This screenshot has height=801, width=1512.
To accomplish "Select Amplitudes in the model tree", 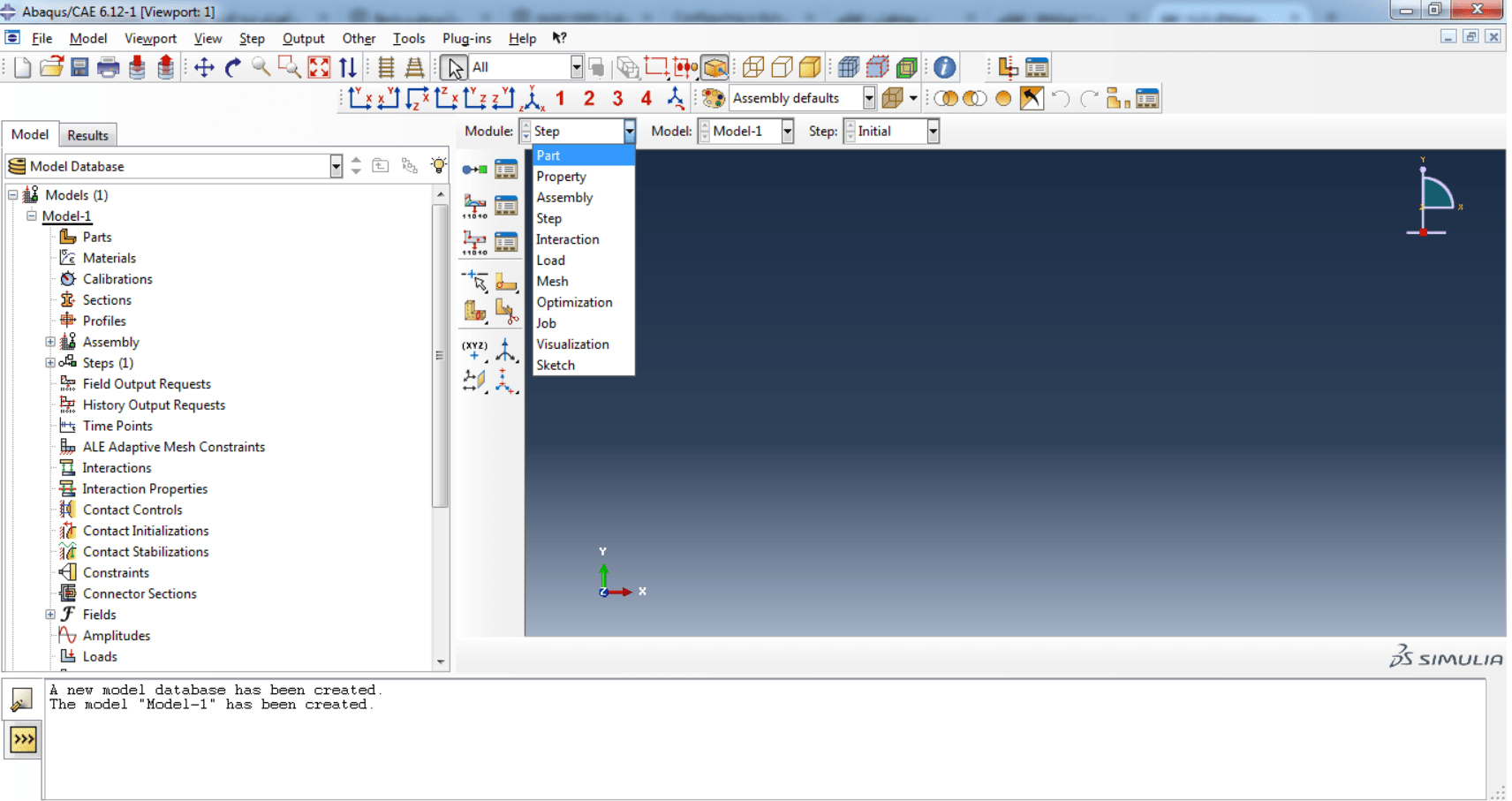I will click(x=116, y=636).
